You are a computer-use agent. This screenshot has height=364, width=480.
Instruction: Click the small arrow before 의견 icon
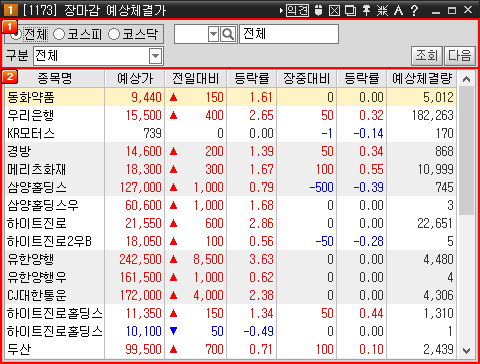click(281, 10)
